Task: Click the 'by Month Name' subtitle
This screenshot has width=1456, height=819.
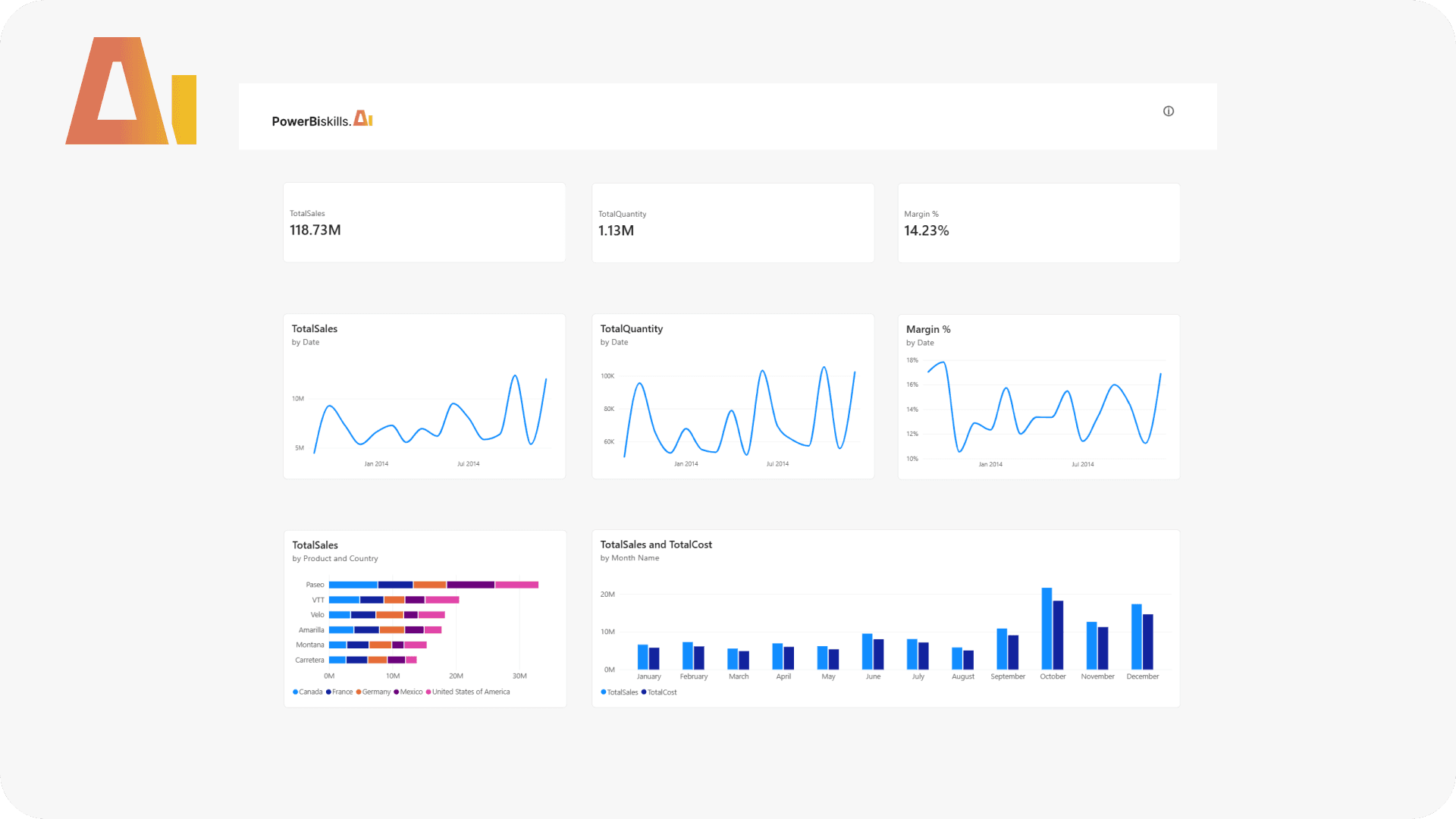Action: pyautogui.click(x=629, y=558)
